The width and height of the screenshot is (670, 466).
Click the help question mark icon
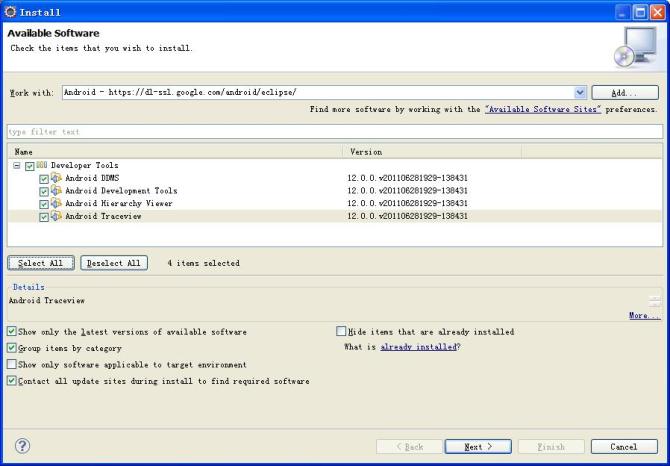(22, 446)
